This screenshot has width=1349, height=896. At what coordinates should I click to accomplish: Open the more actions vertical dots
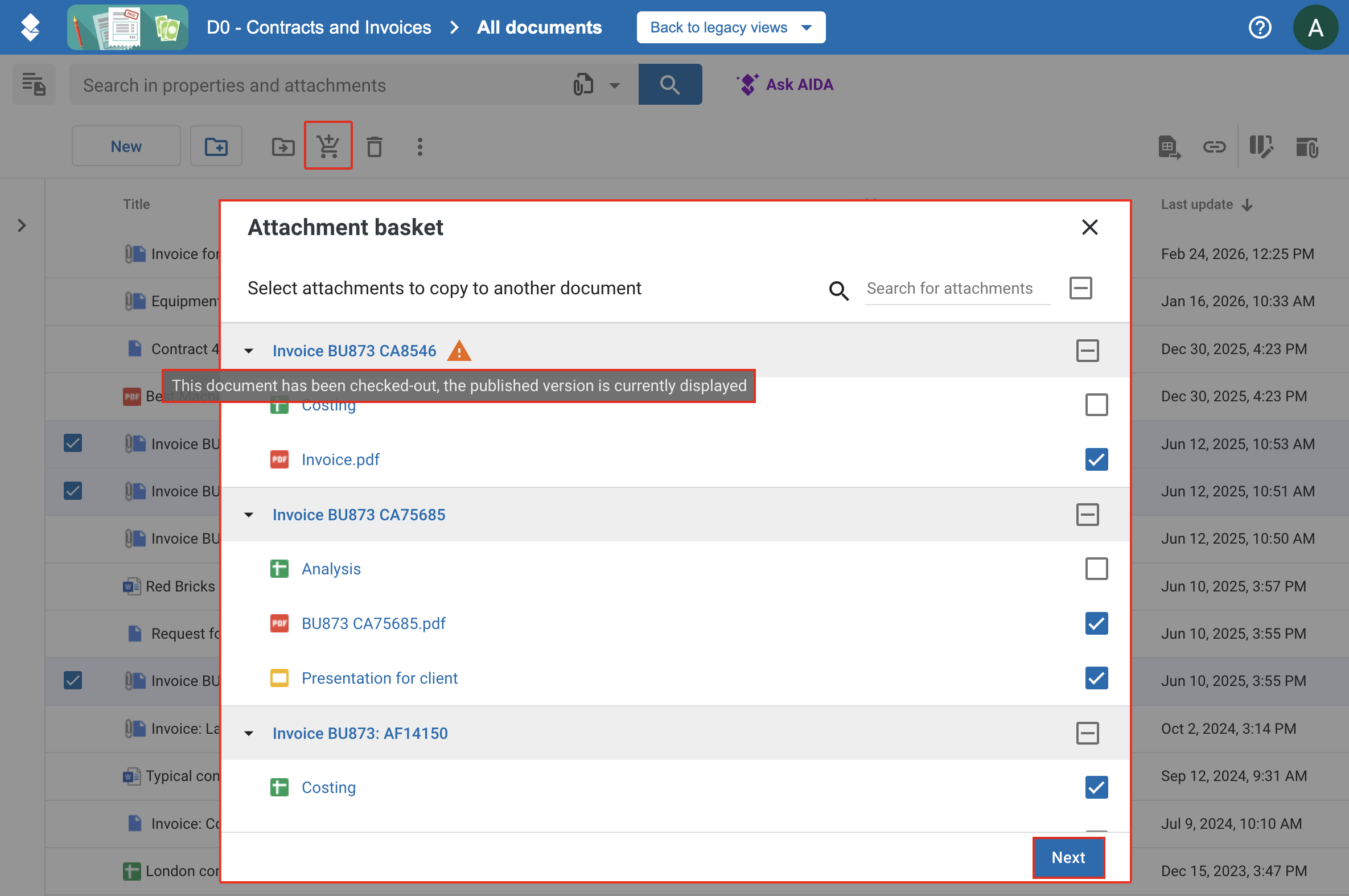coord(420,147)
